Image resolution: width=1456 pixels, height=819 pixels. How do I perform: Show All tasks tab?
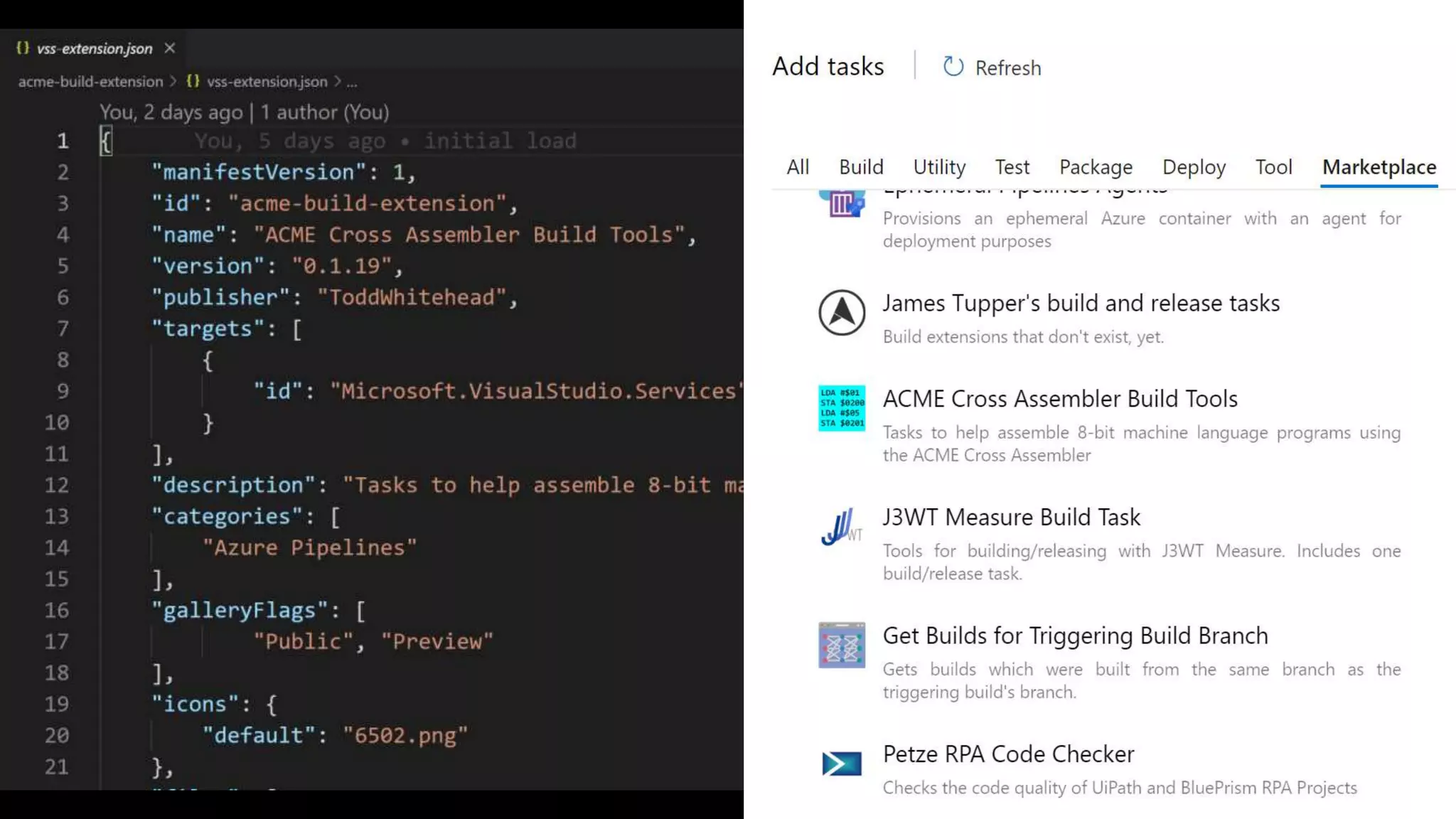798,167
